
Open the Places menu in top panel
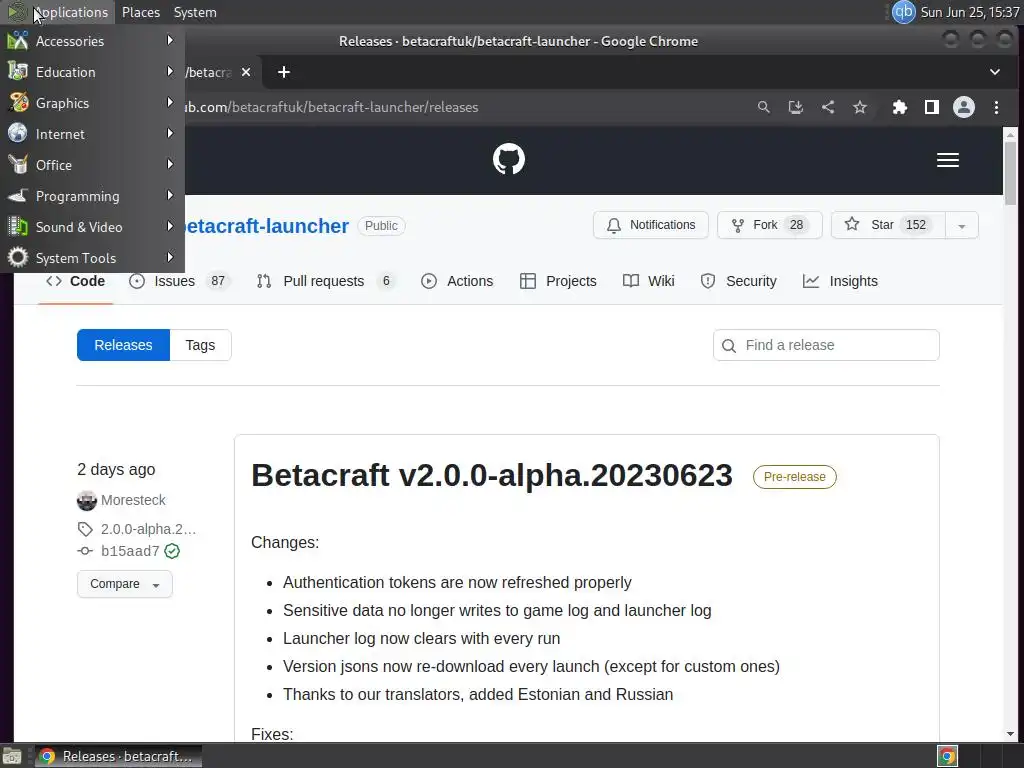point(140,12)
